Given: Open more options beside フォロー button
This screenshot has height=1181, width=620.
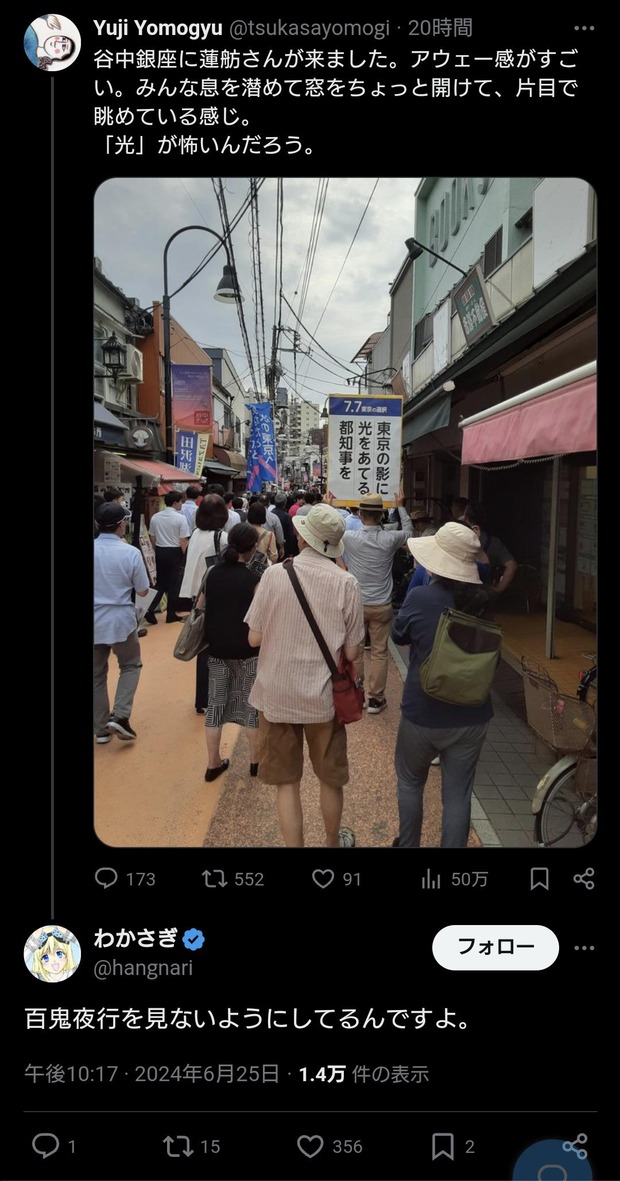Looking at the screenshot, I should [584, 948].
